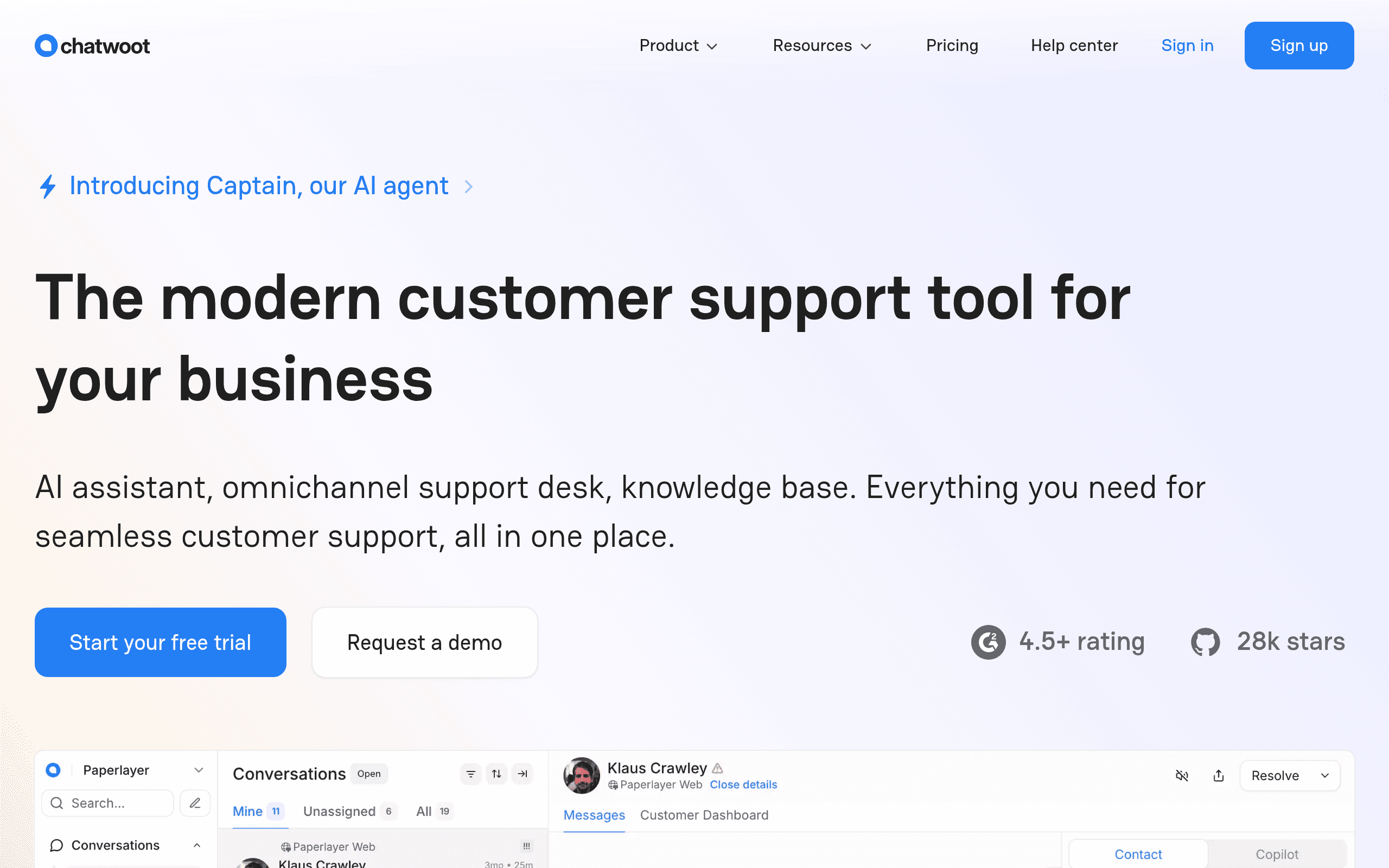Open the Close details link

(743, 785)
